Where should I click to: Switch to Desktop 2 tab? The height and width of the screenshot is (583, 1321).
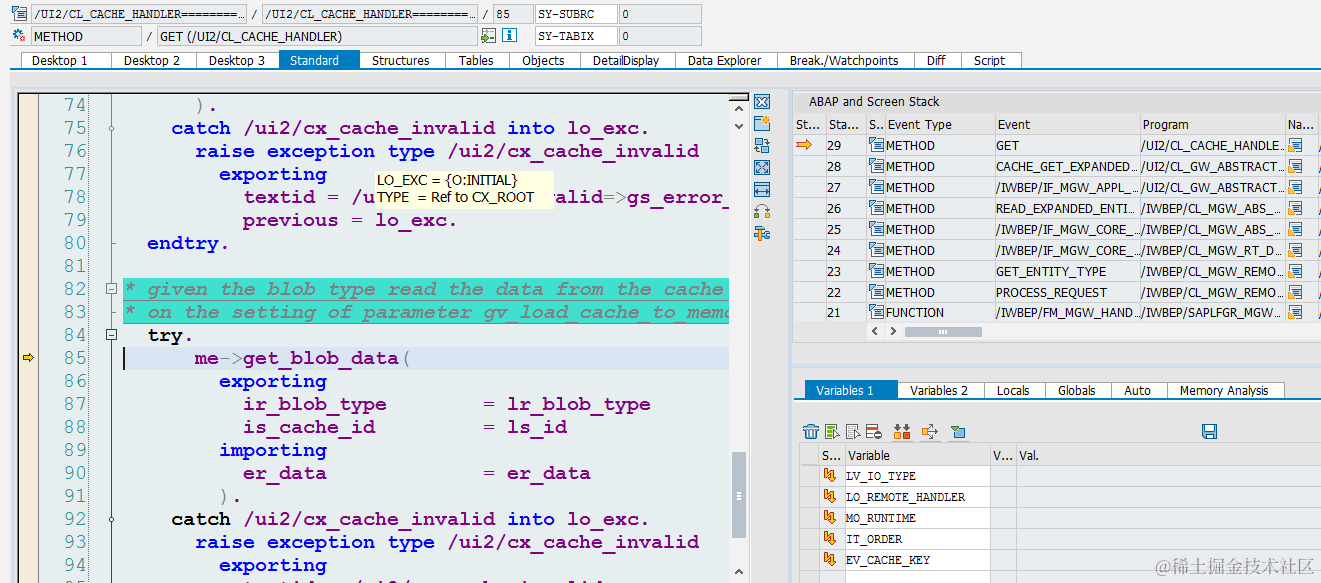pos(152,60)
